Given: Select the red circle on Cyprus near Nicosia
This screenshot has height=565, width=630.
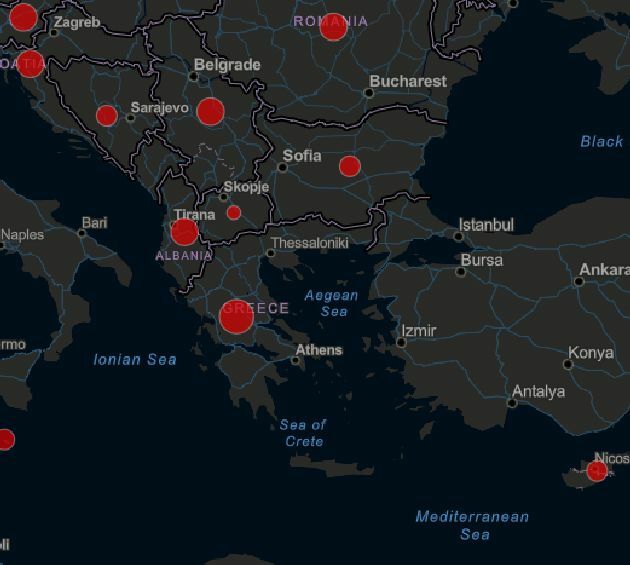Looking at the screenshot, I should tap(597, 471).
